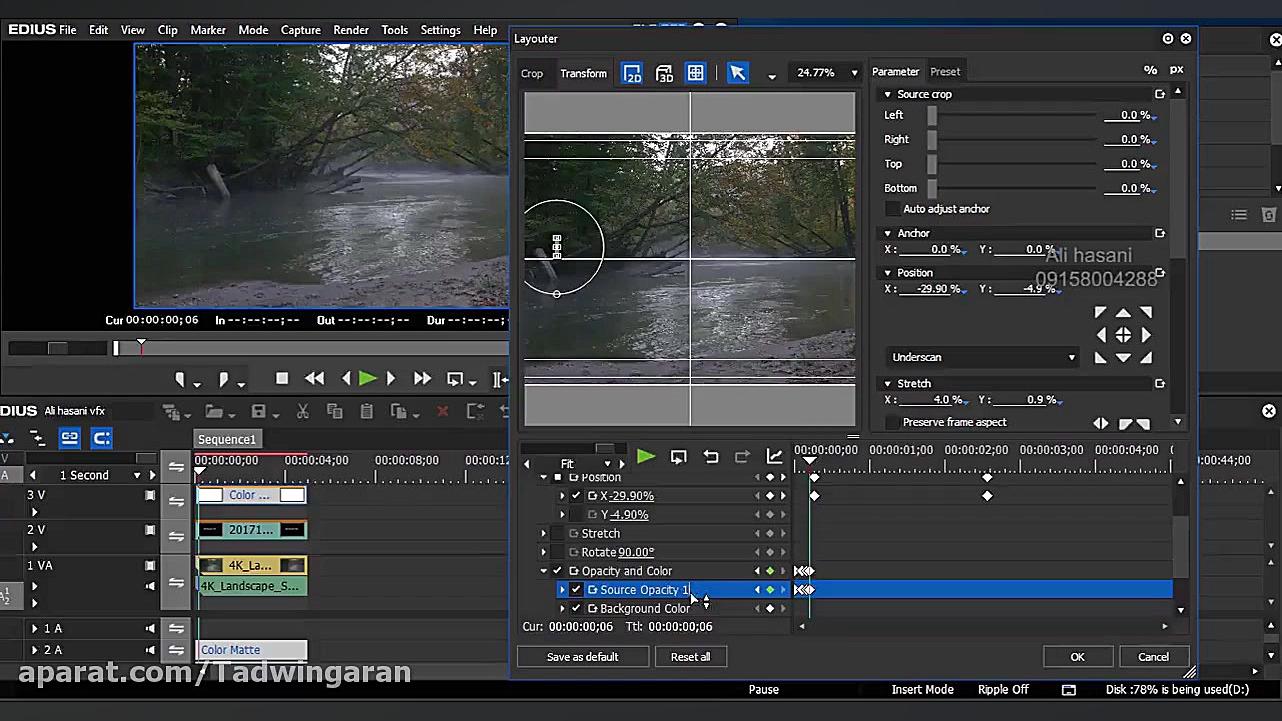Screen dimensions: 1282x721
Task: Select the Color Matte clip on track 2A
Action: [x=251, y=650]
